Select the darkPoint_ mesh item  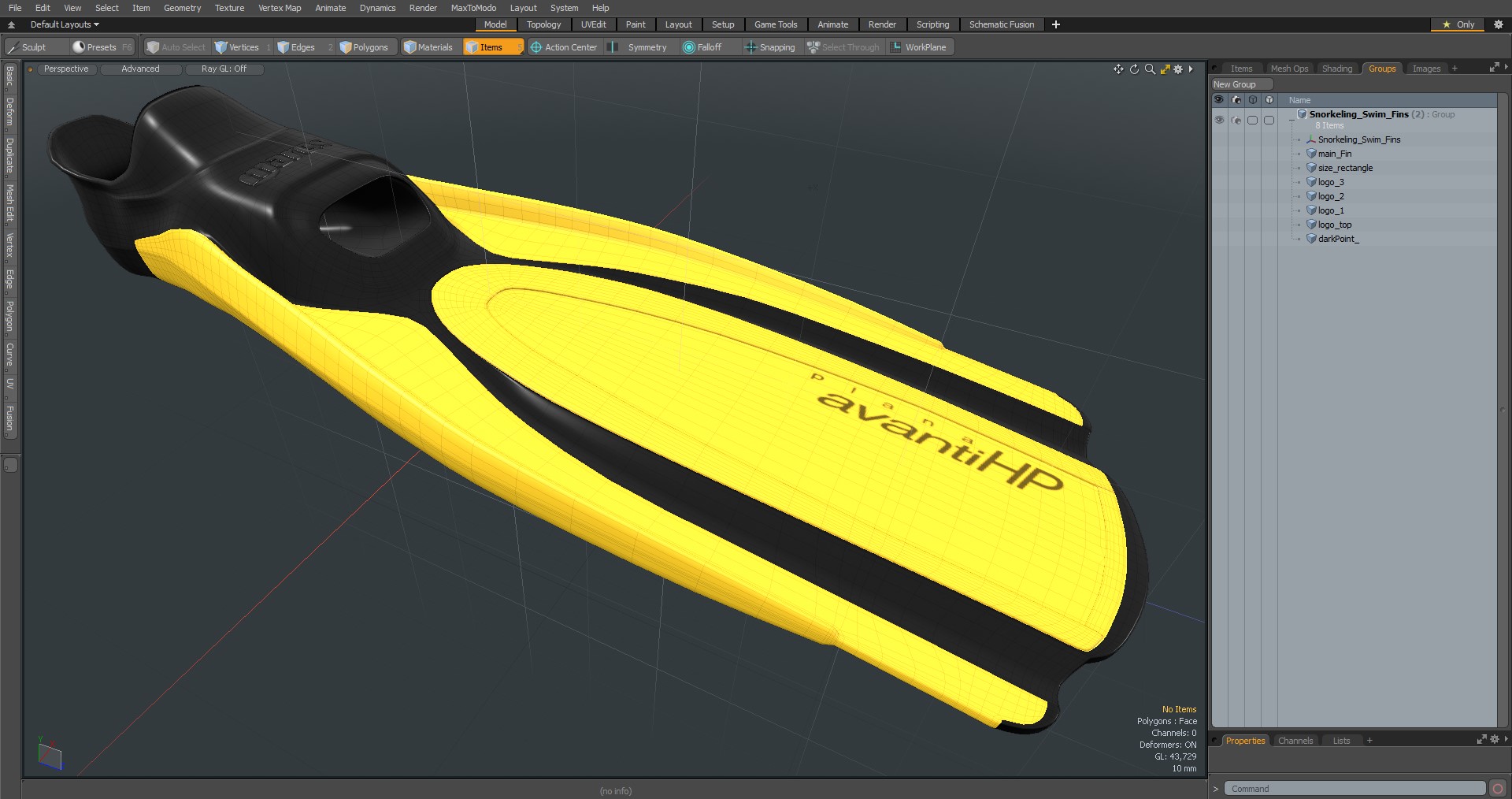[1338, 239]
